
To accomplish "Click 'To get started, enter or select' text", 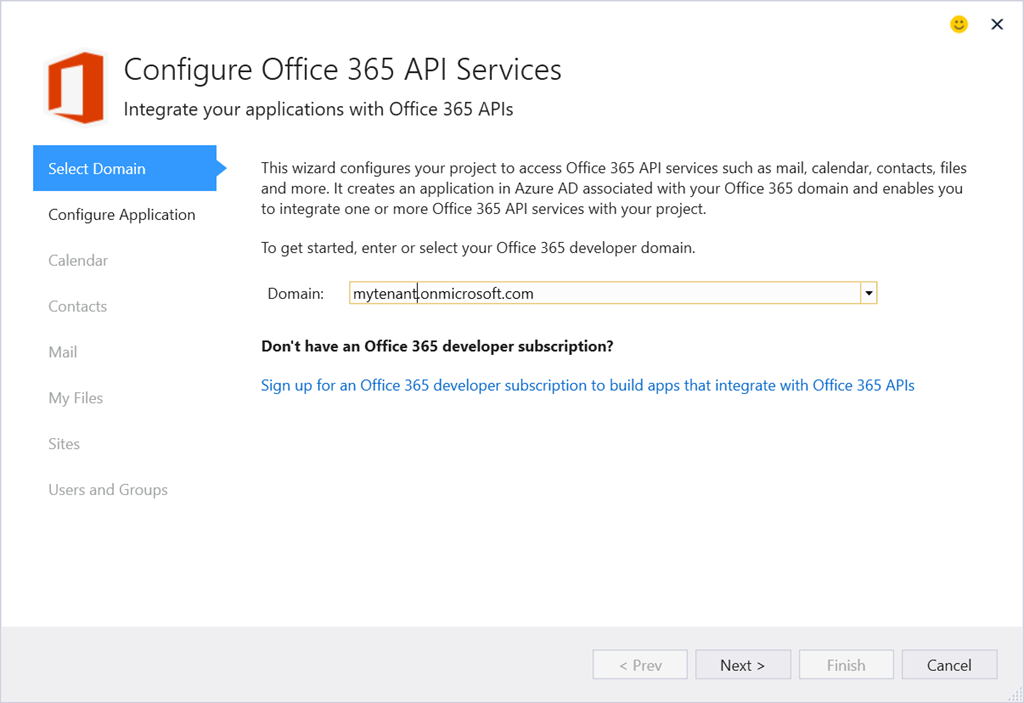I will pos(478,248).
